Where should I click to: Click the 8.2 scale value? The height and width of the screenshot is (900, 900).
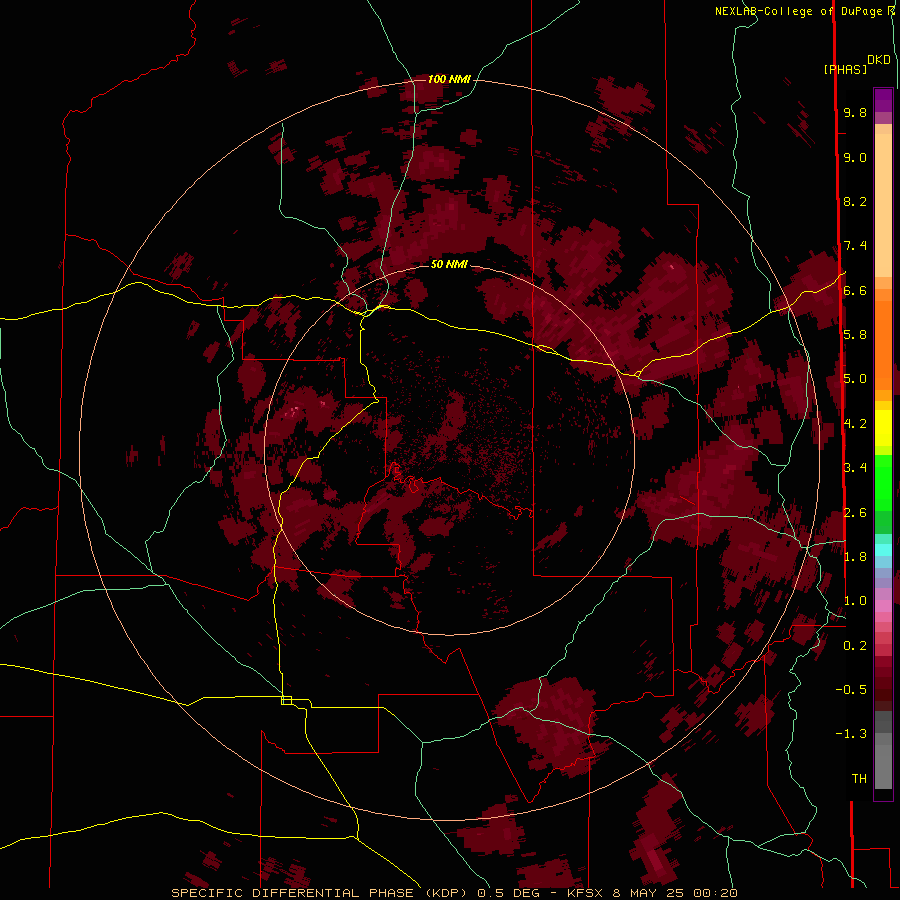point(855,201)
